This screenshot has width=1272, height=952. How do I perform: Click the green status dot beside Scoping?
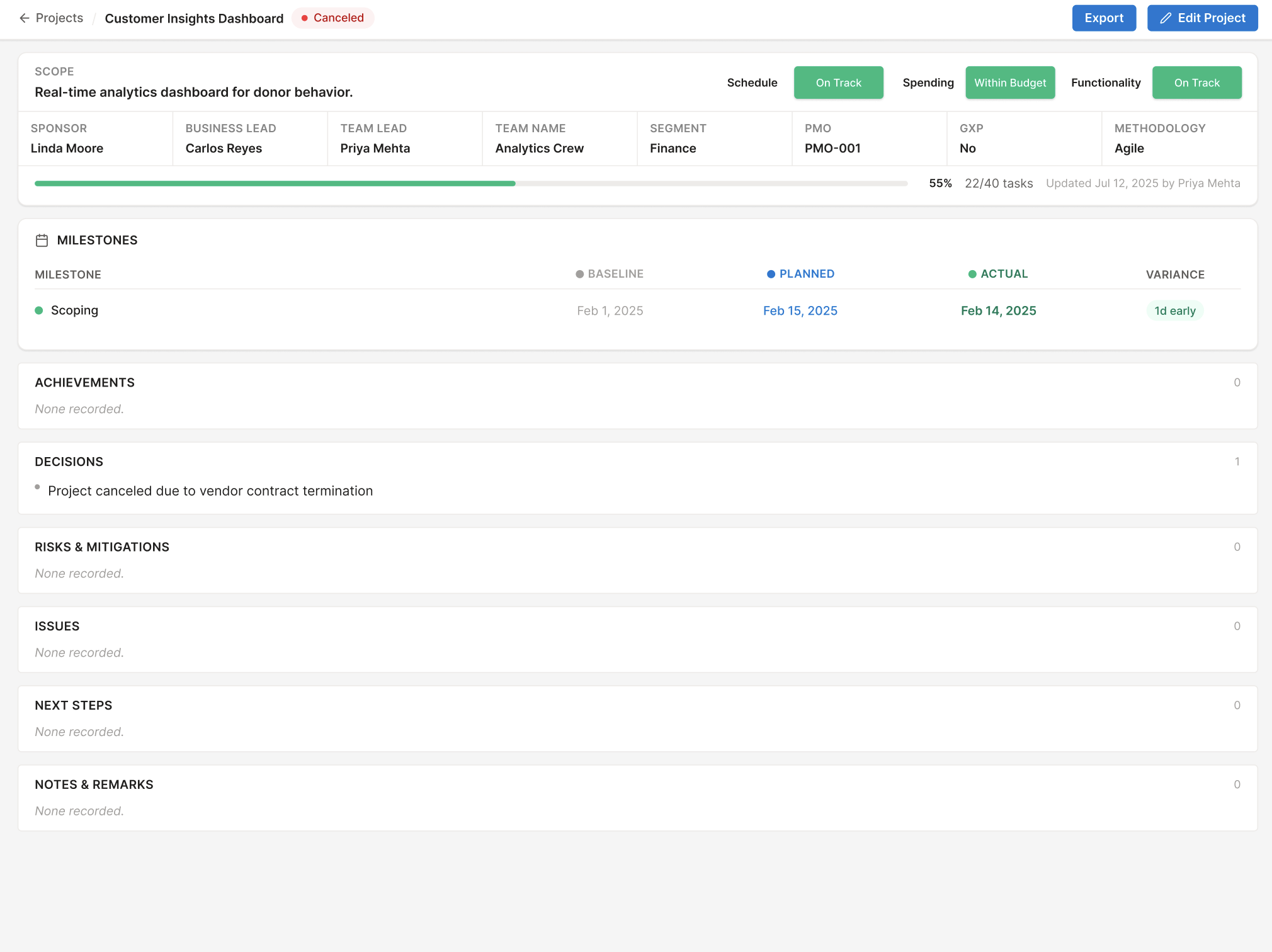[x=39, y=310]
